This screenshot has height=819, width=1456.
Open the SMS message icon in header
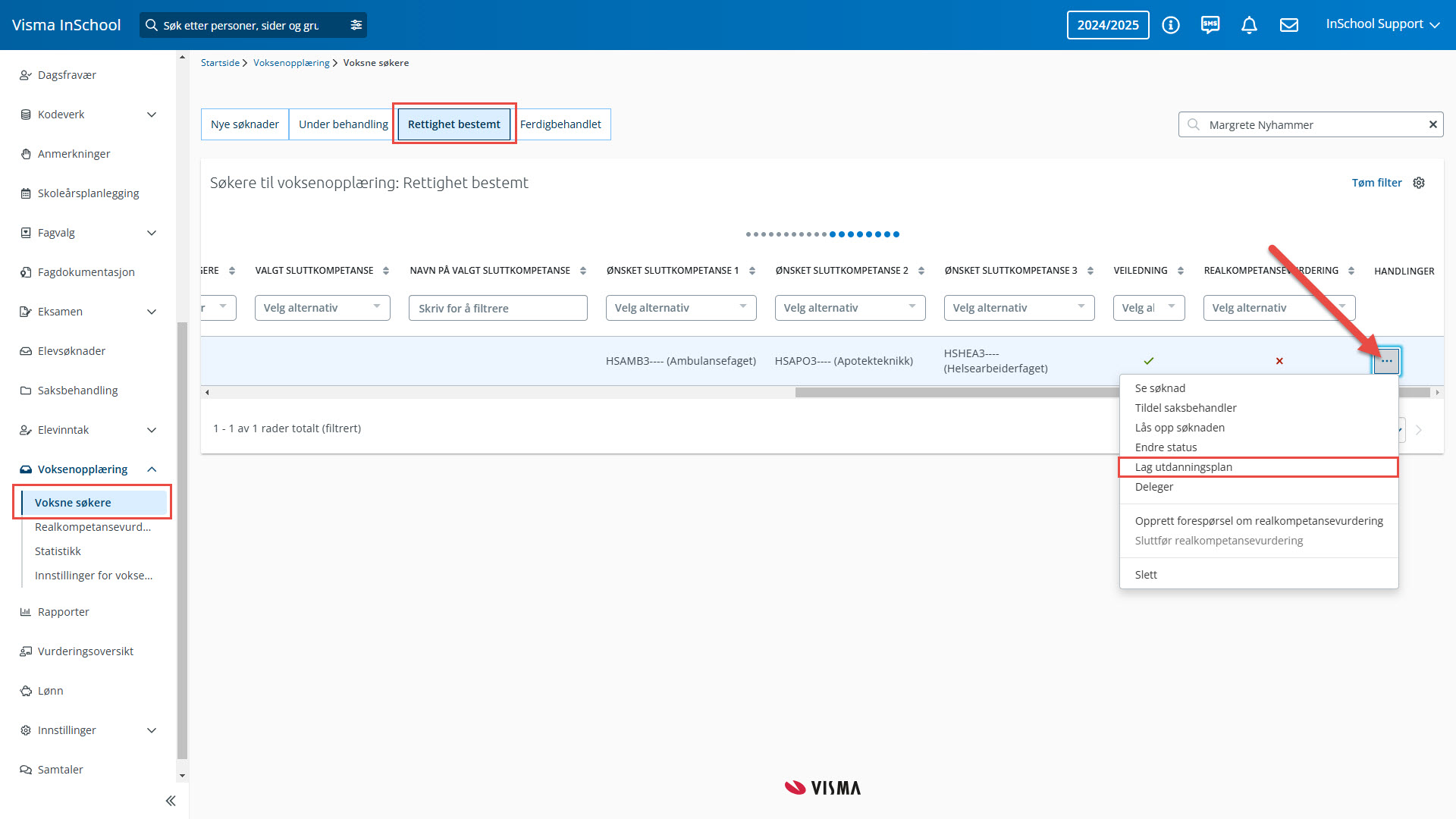click(1210, 25)
